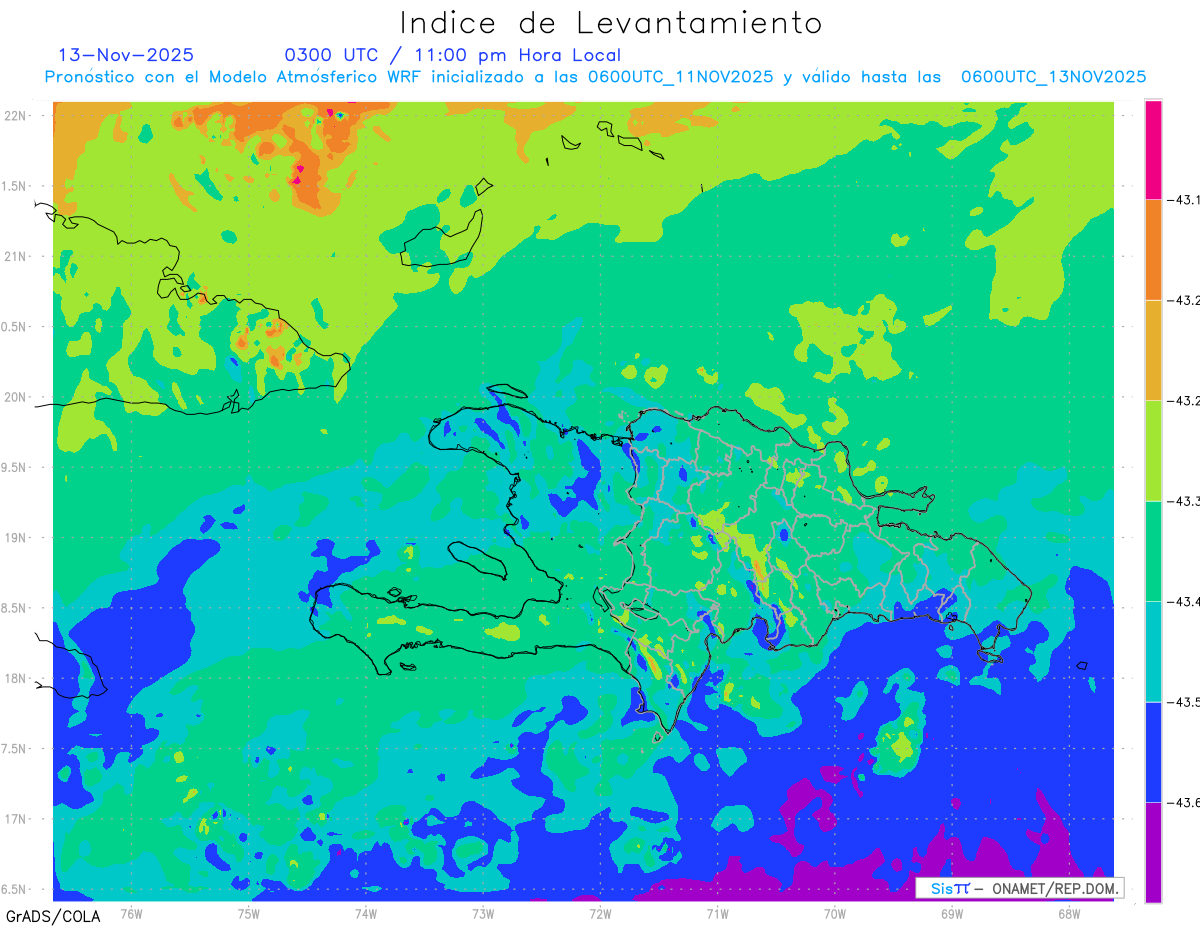
Task: Click the "-43.6" legend value
Action: pos(1184,803)
